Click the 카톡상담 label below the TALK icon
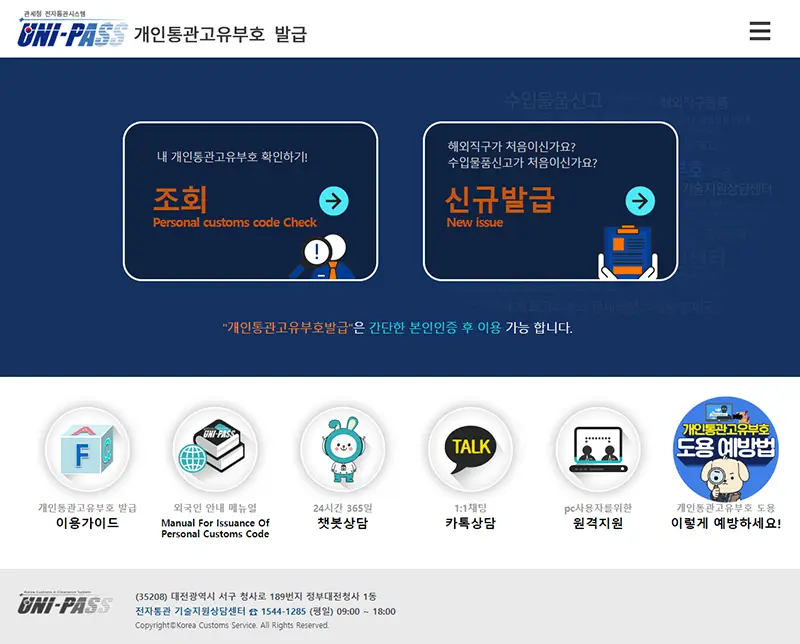The width and height of the screenshot is (800, 644). tap(468, 522)
